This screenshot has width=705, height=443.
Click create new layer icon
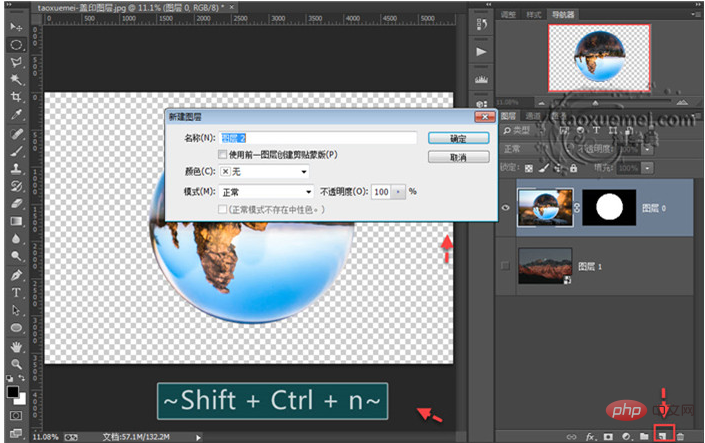pyautogui.click(x=662, y=436)
